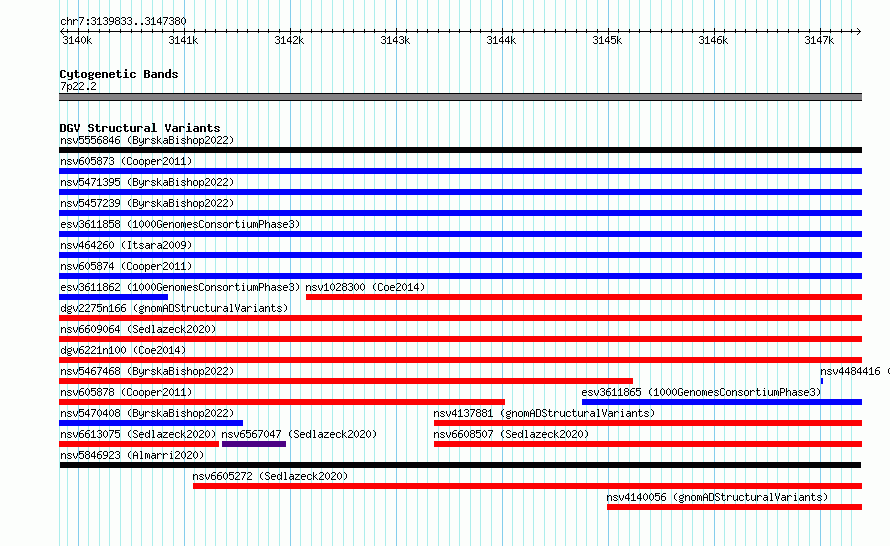The image size is (890, 546).
Task: Open nsv5471395 (ByrskaBishop2022) label
Action: click(x=147, y=182)
